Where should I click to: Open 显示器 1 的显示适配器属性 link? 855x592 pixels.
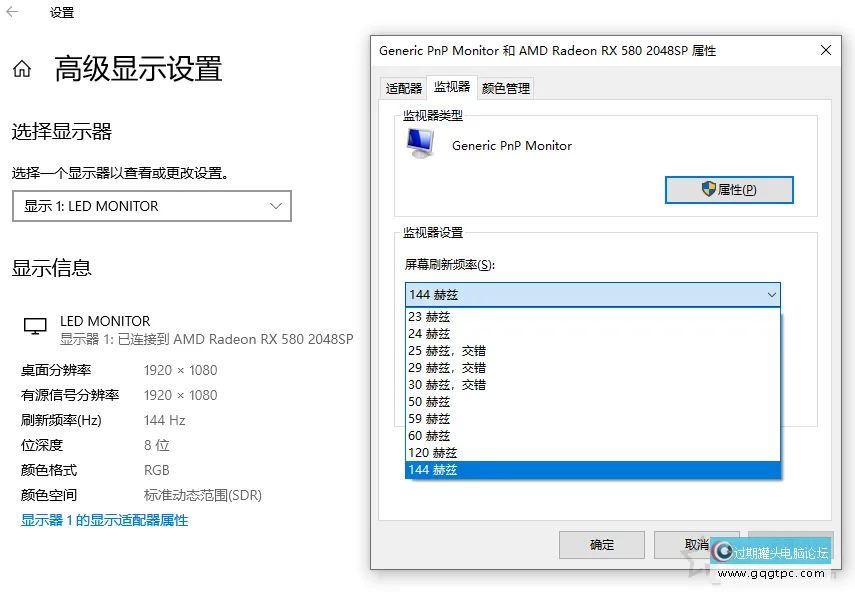coord(107,519)
